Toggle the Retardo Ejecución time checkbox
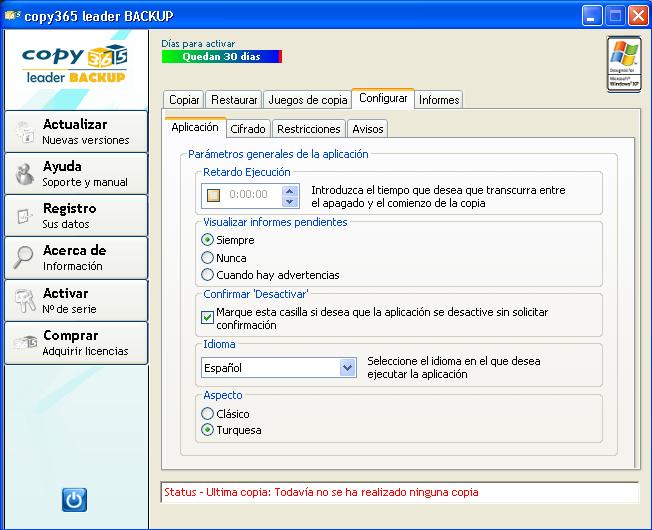 pos(213,195)
